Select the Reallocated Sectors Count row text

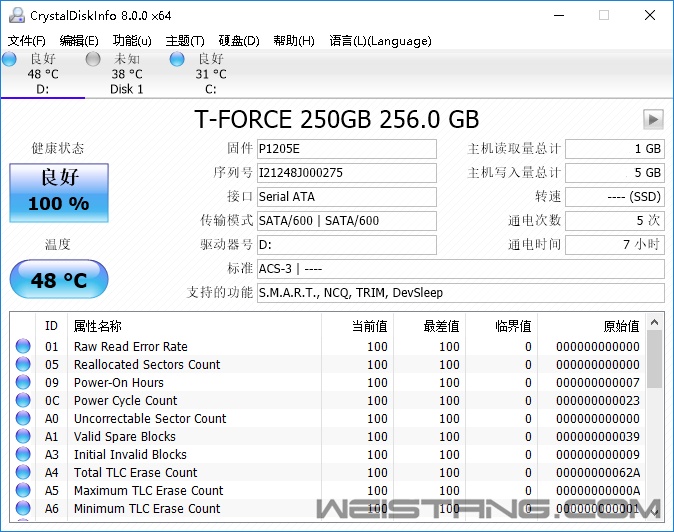(147, 364)
